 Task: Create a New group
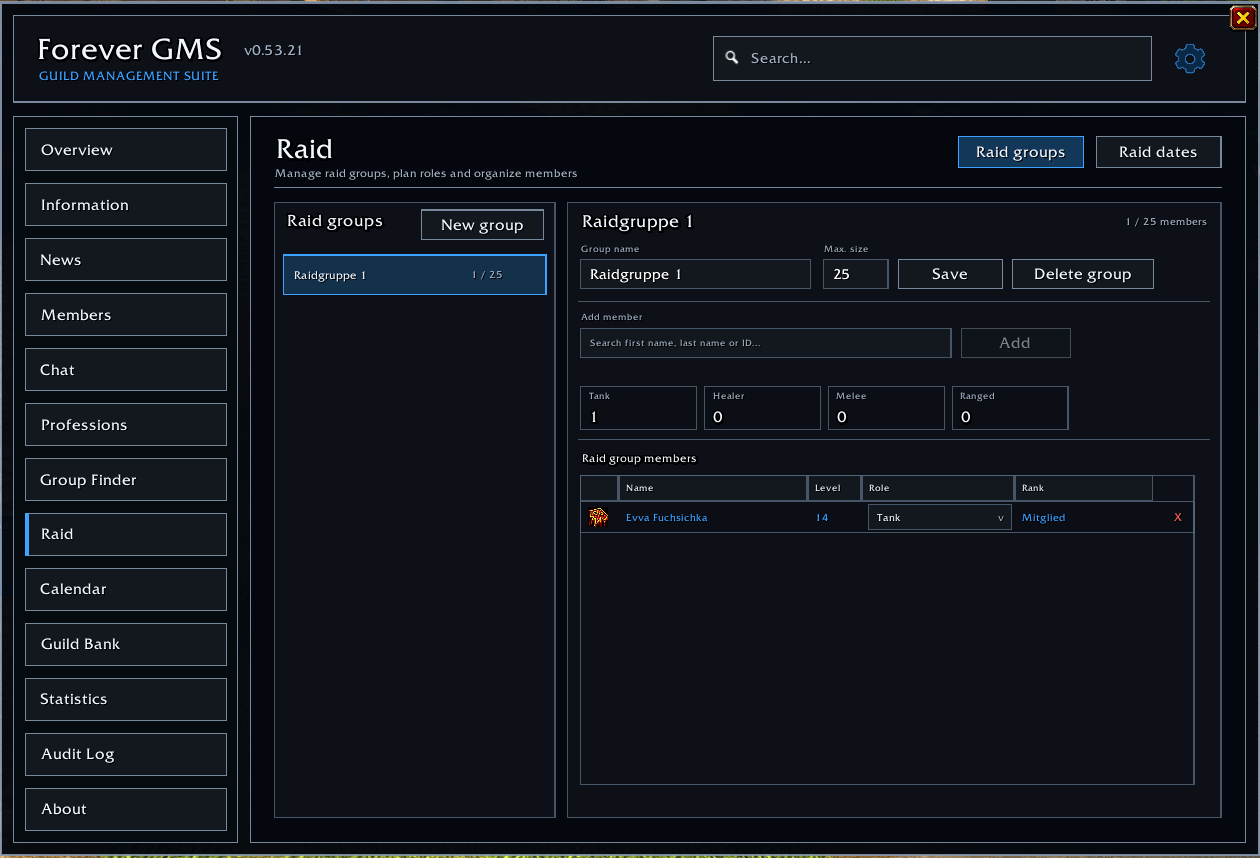click(x=482, y=225)
